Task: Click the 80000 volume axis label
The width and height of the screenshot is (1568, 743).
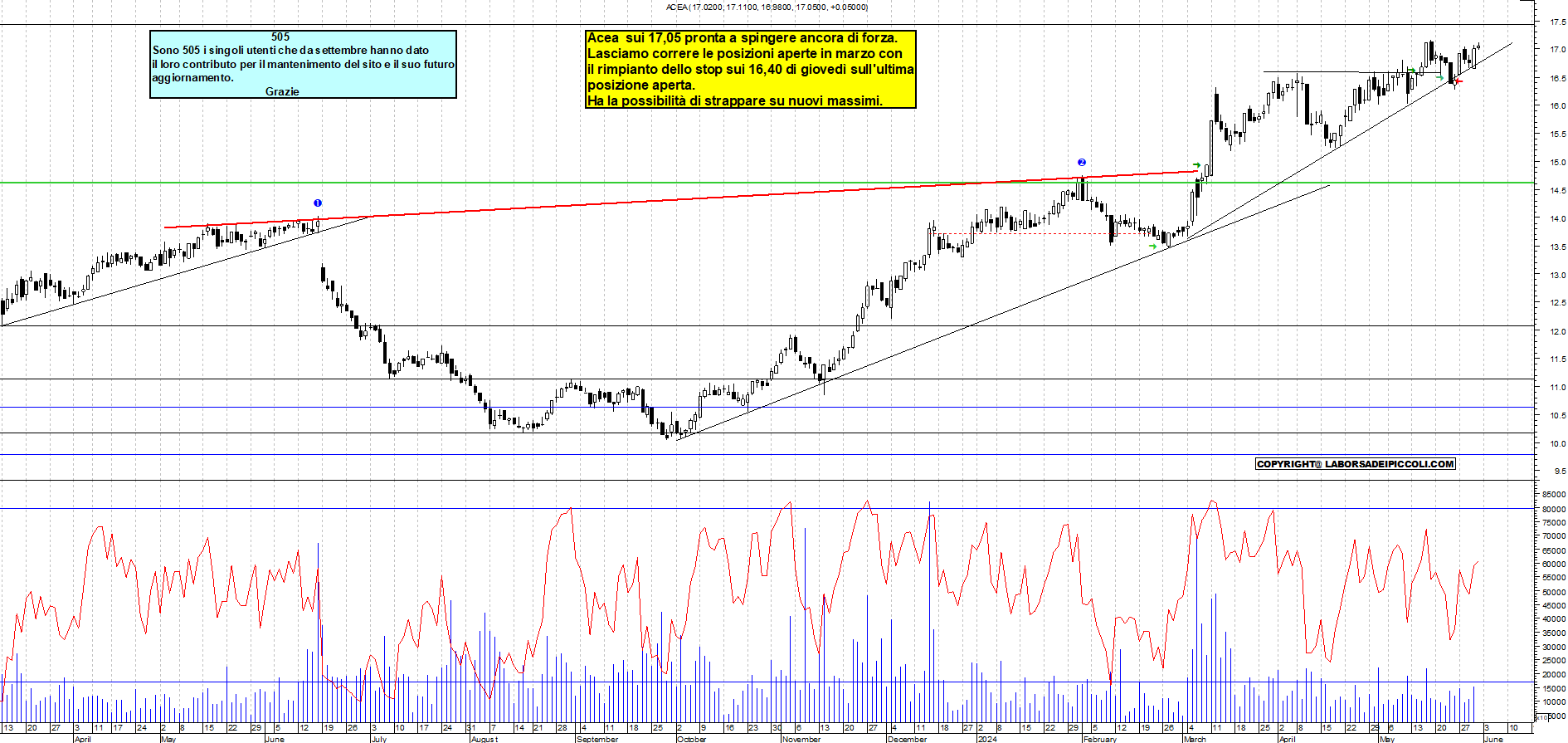Action: click(1554, 509)
